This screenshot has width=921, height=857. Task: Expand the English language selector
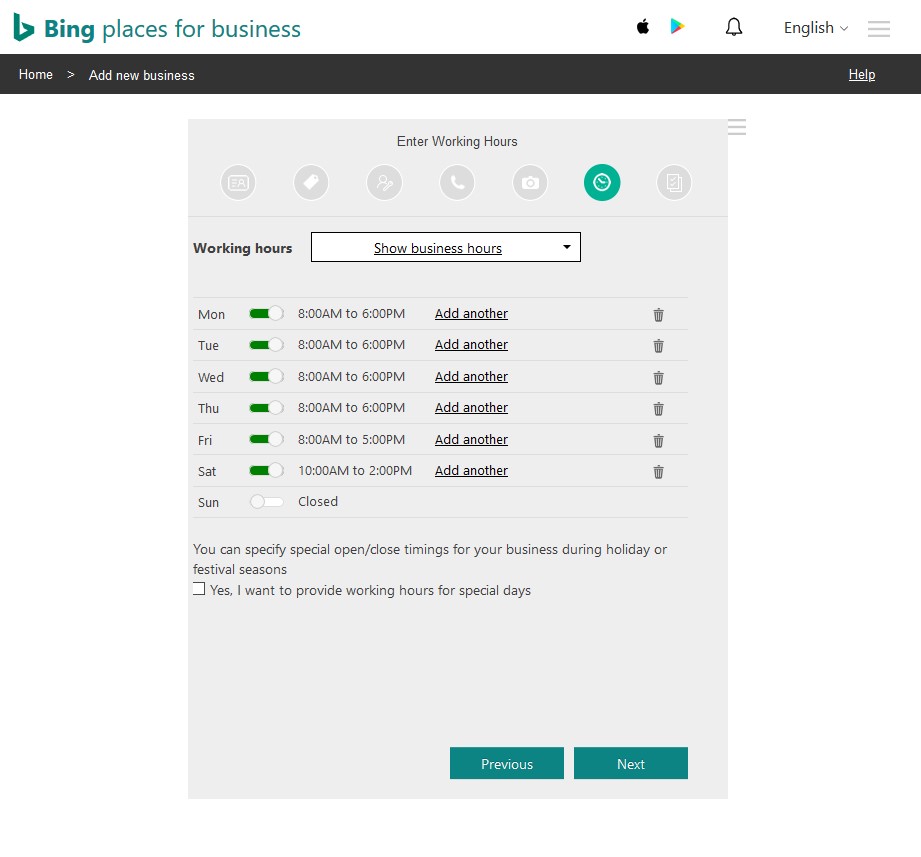[814, 28]
